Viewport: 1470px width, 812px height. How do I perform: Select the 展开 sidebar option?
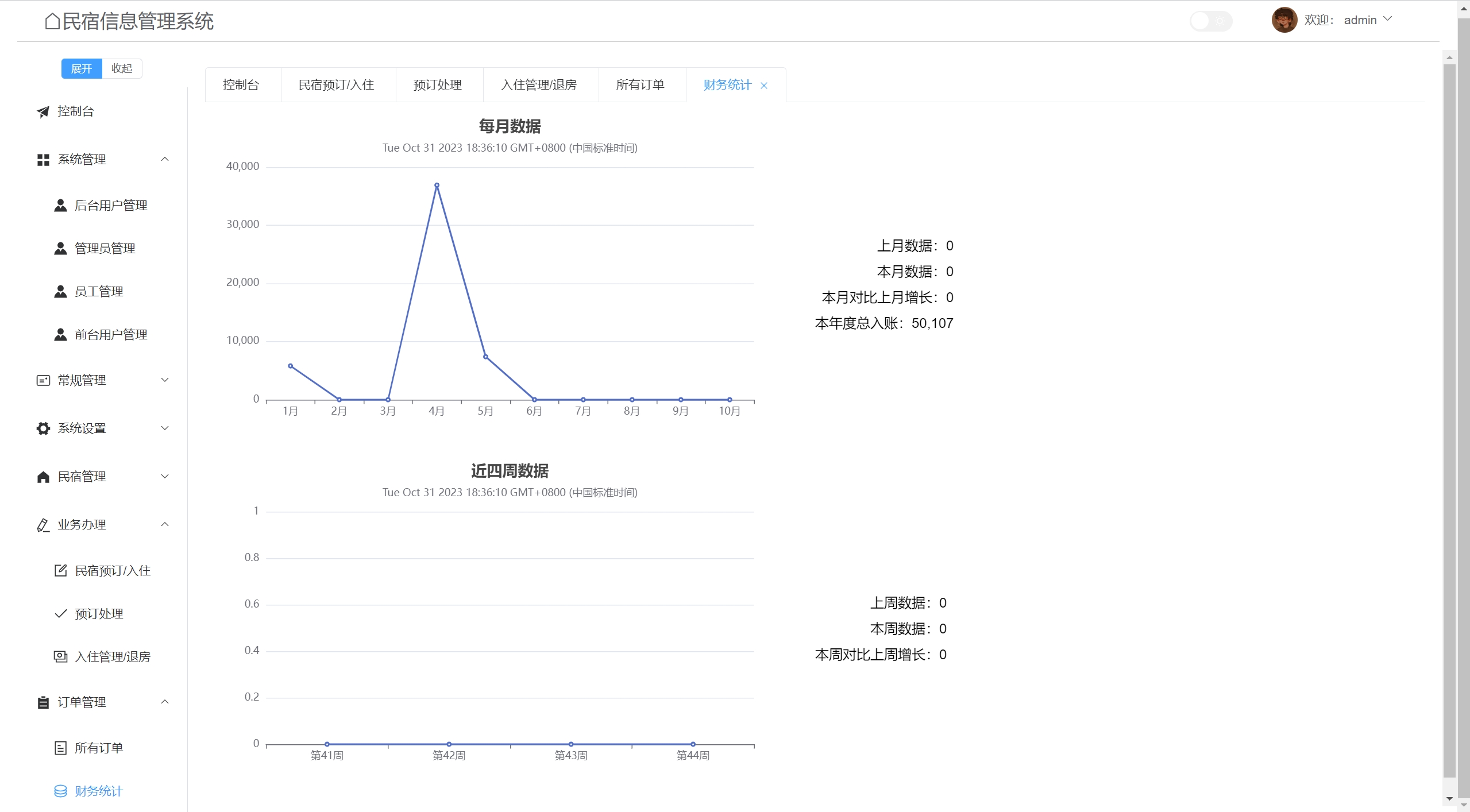tap(82, 68)
